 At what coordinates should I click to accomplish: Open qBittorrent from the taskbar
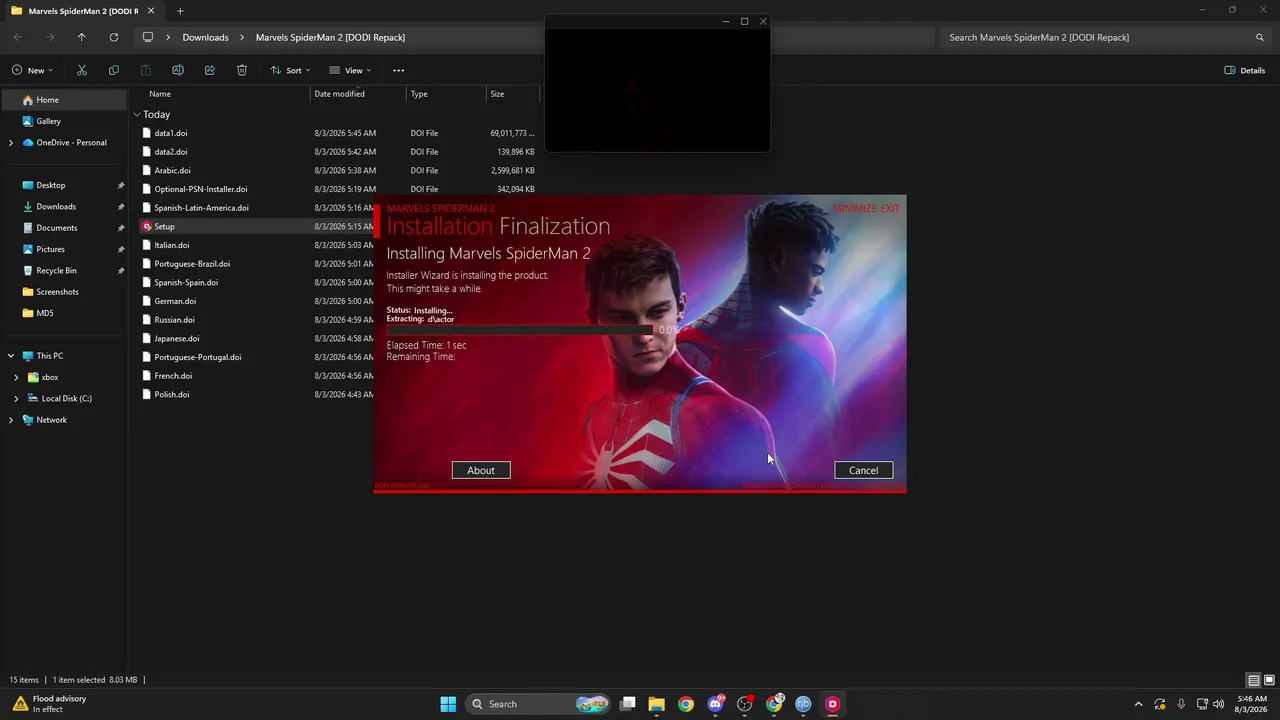tap(803, 704)
